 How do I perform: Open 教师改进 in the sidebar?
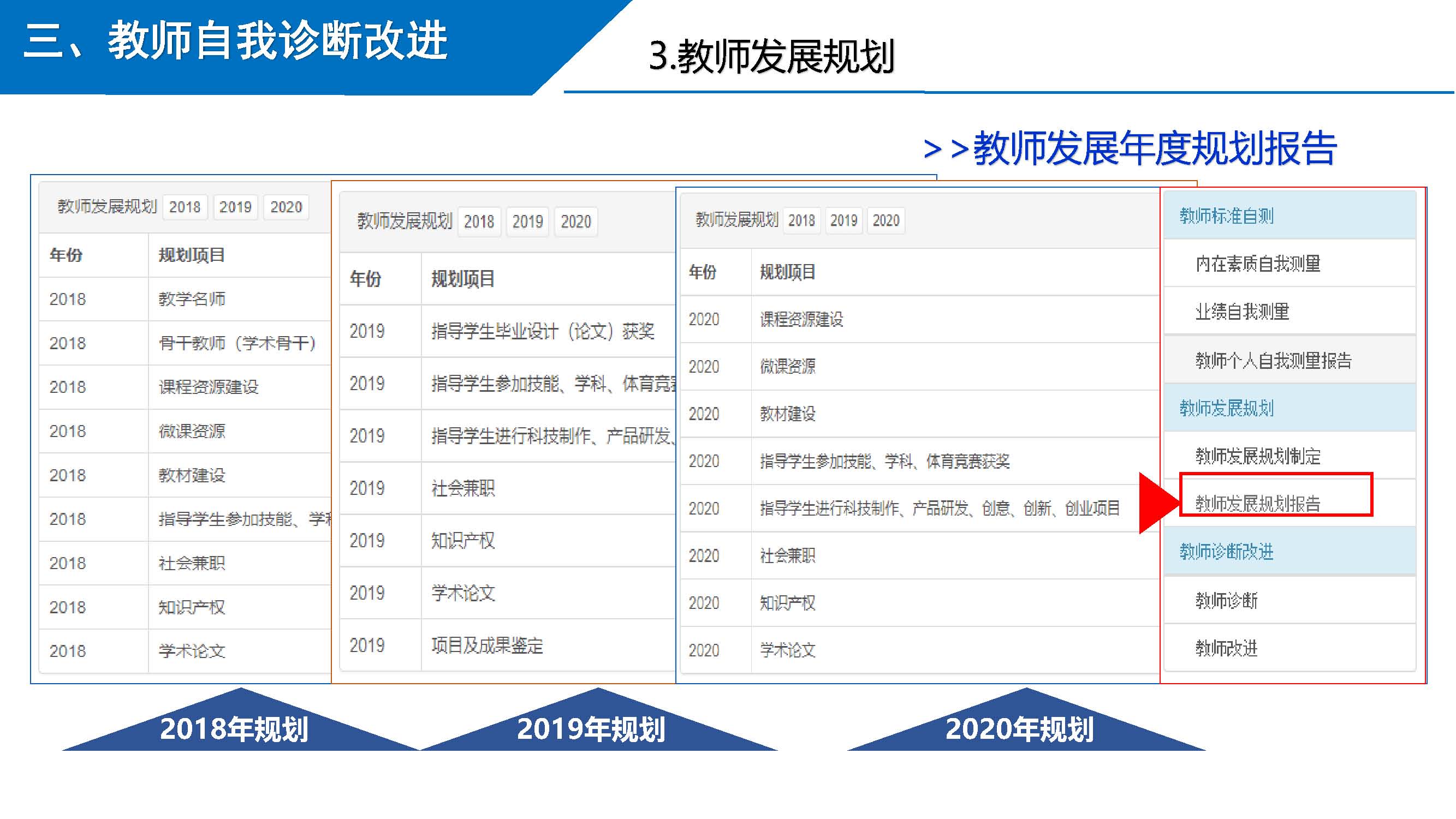[1226, 648]
